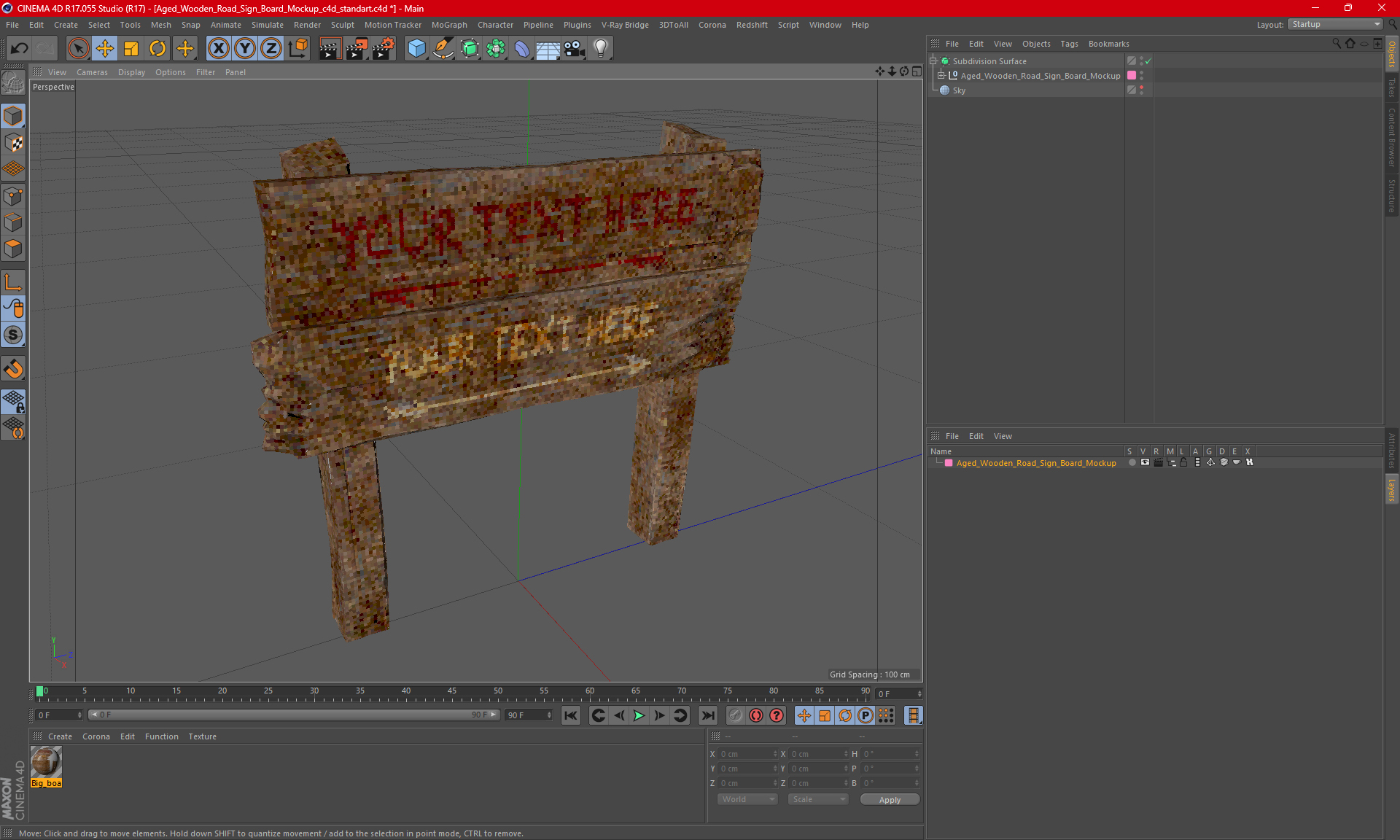Open the MoGraph menu

[x=449, y=25]
